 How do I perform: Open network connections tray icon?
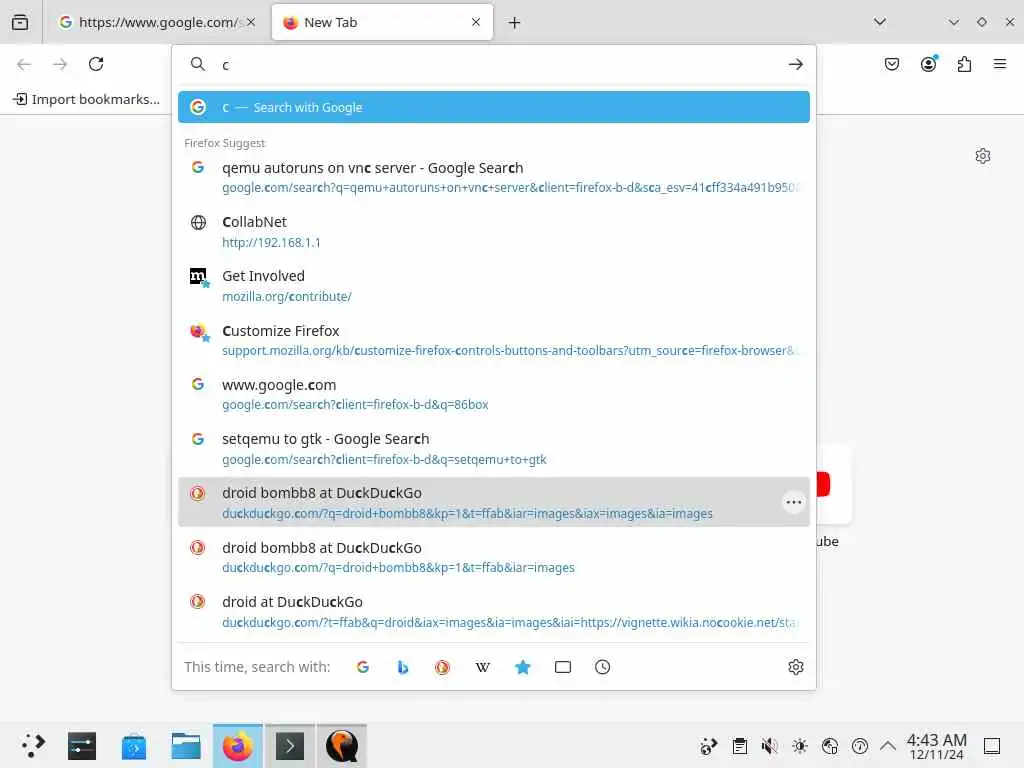pyautogui.click(x=830, y=746)
